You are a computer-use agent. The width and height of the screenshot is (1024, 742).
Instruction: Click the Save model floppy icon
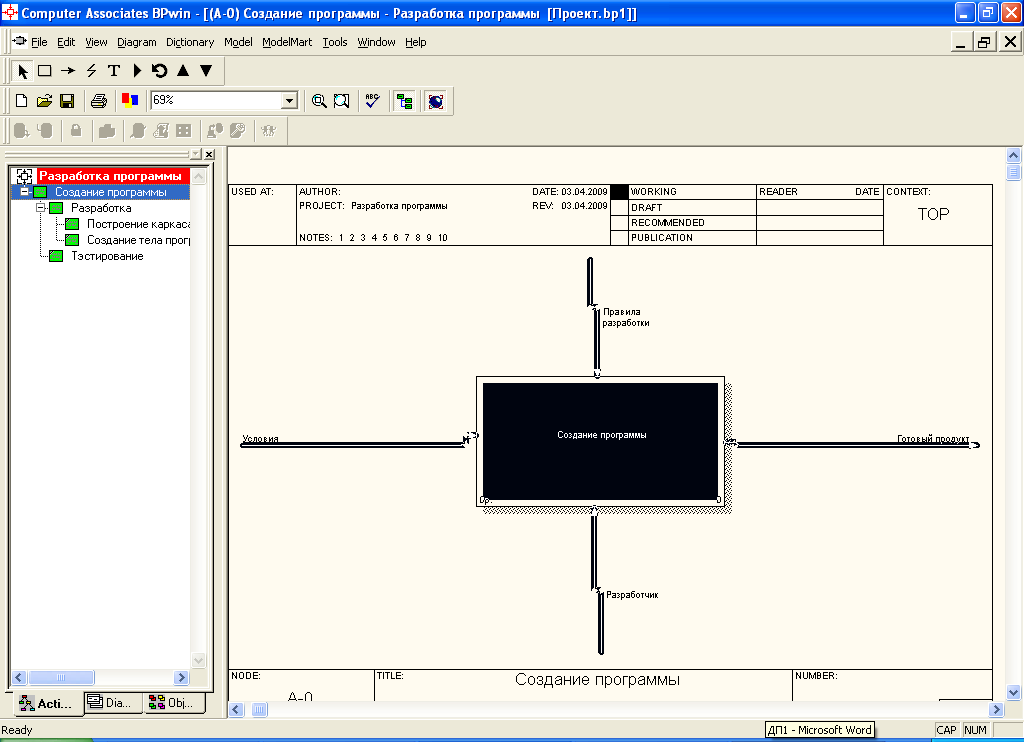(67, 101)
